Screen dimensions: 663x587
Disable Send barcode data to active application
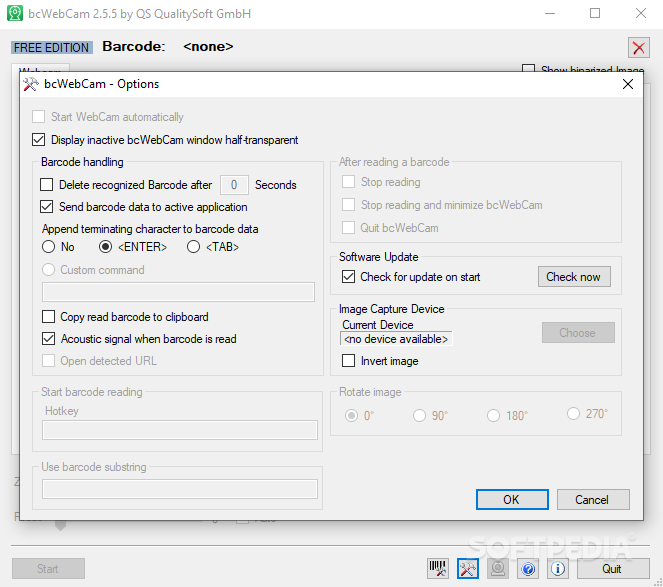pyautogui.click(x=47, y=207)
